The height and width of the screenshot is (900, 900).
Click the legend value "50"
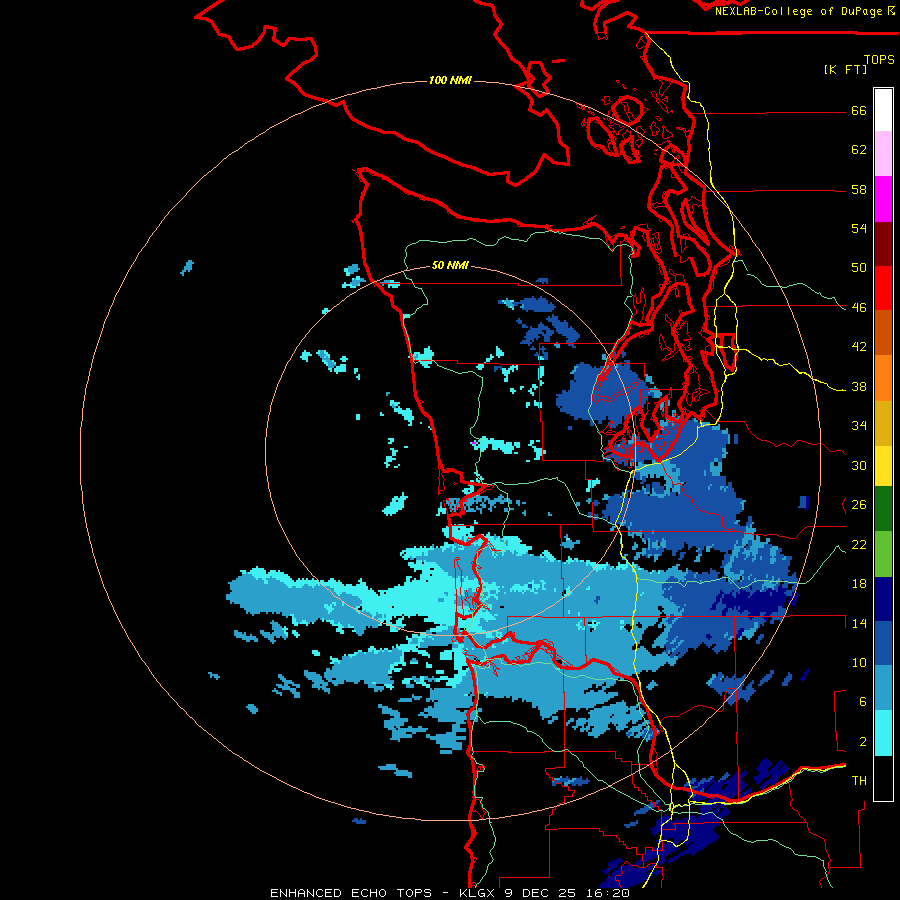859,268
